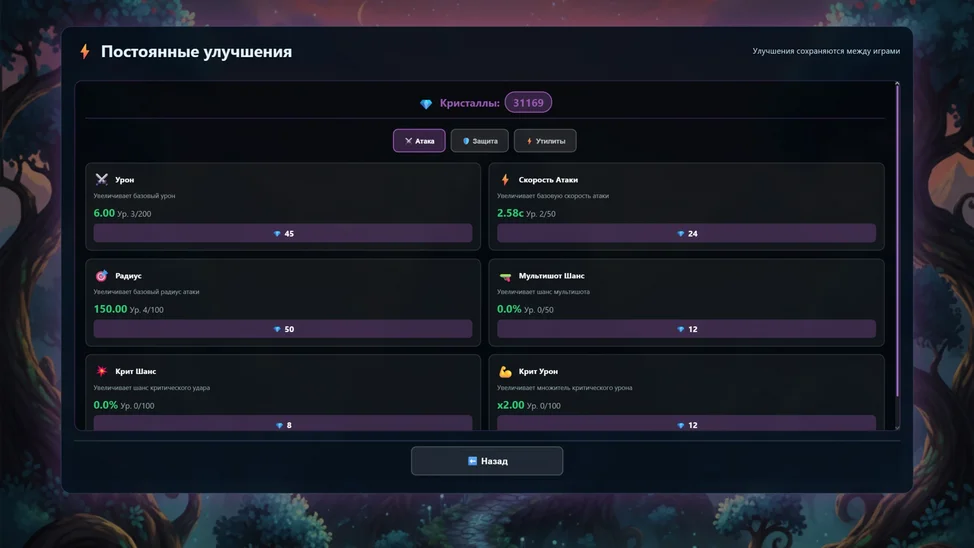Click the crossed swords Урон icon
Viewport: 974px width, 548px height.
[x=101, y=180]
